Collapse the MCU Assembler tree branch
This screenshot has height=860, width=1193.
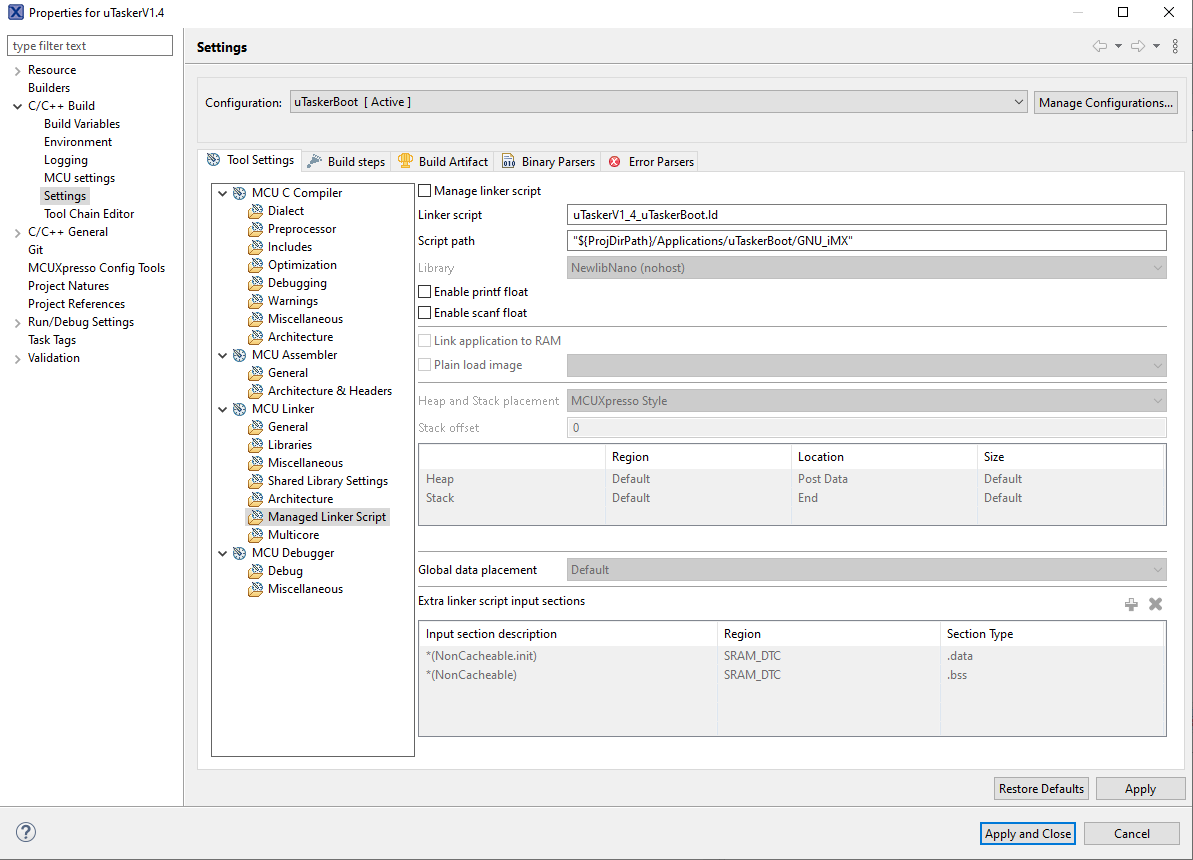point(222,354)
